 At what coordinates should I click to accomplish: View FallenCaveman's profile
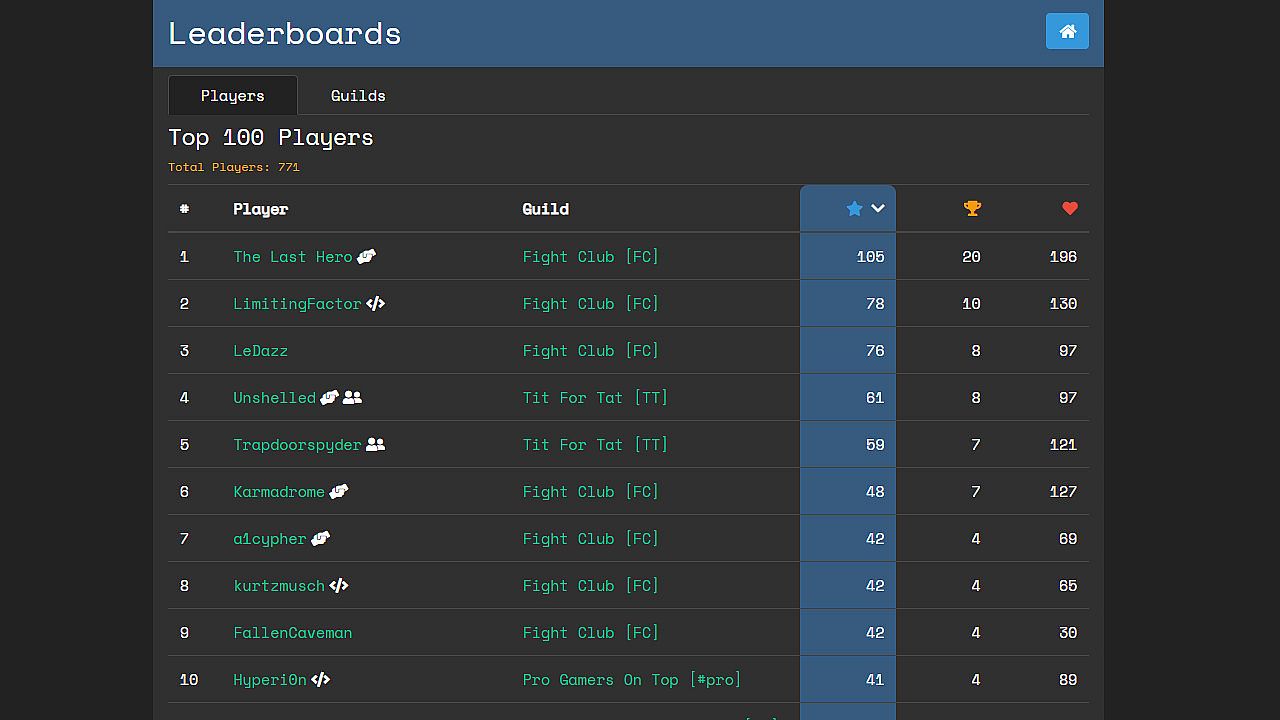[292, 633]
